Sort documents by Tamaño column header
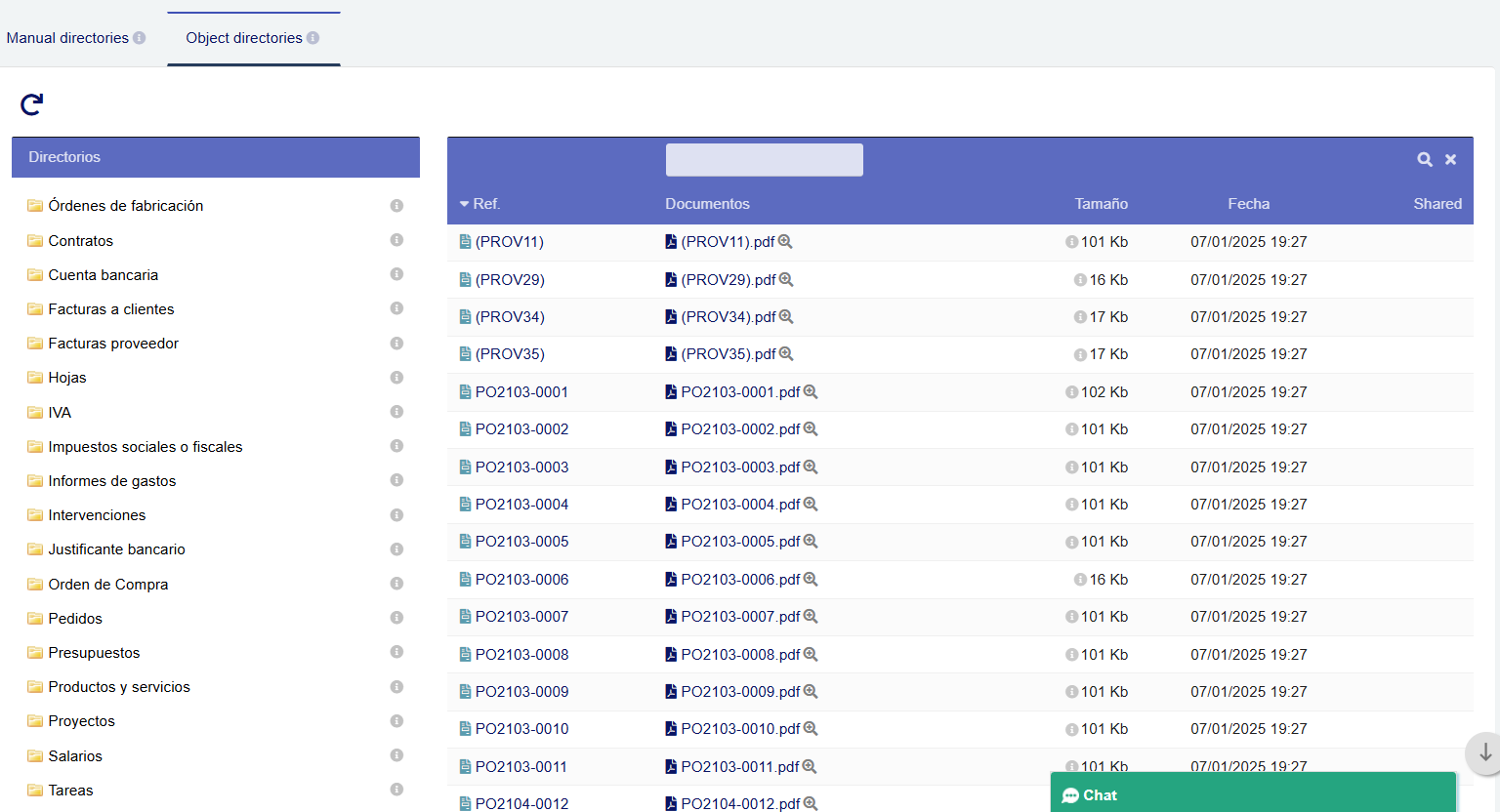The width and height of the screenshot is (1500, 812). (x=1101, y=204)
